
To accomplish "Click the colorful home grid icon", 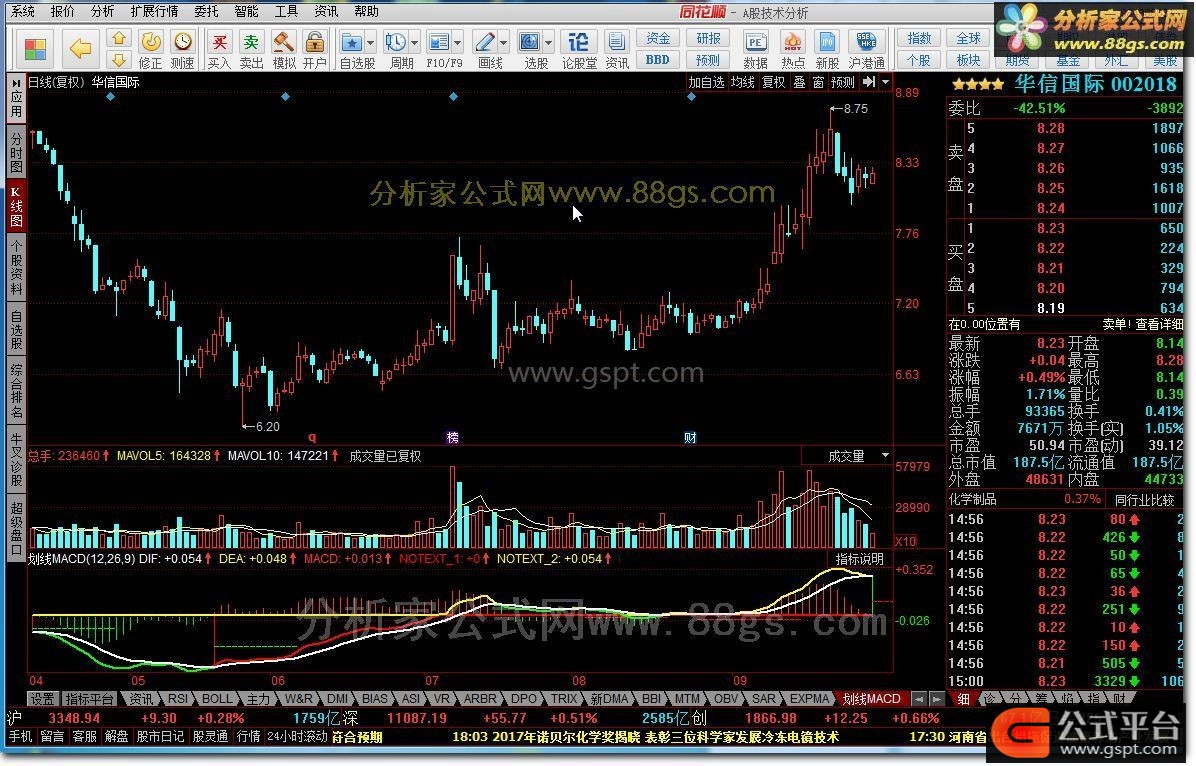I will click(x=34, y=50).
